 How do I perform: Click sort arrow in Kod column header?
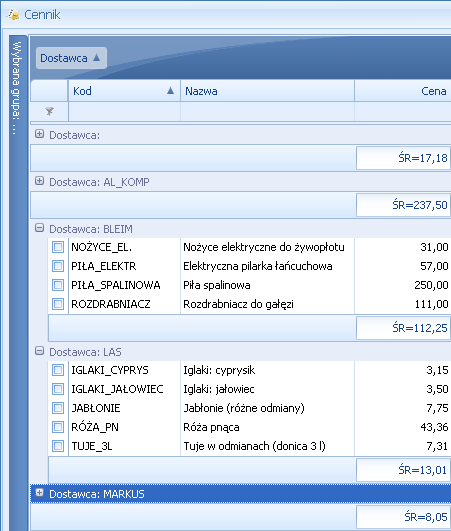170,90
